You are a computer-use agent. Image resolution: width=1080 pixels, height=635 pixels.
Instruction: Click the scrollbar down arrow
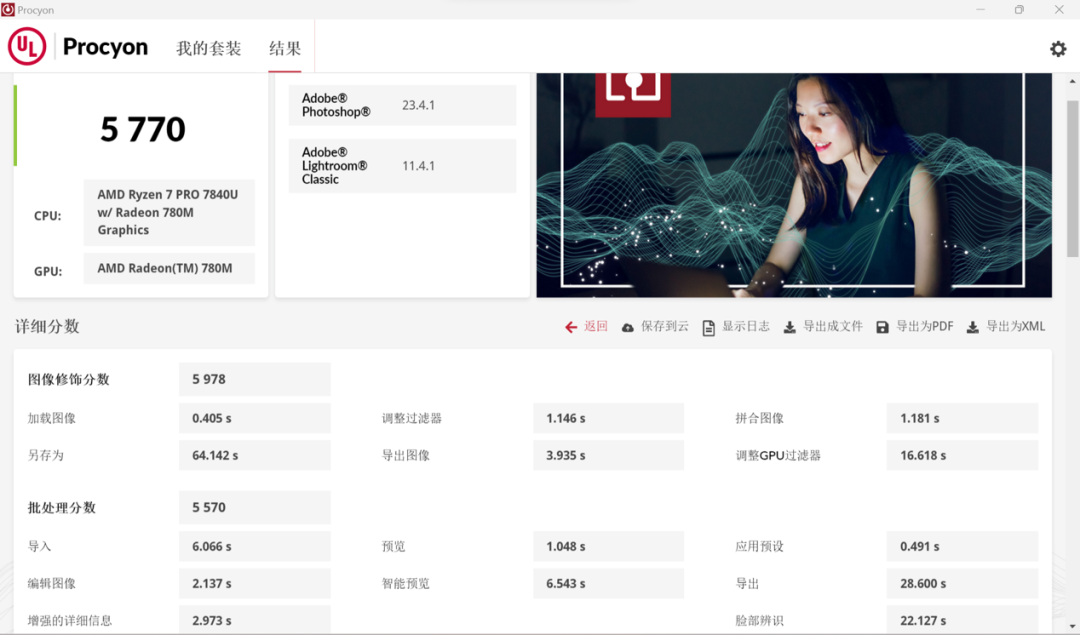click(1072, 626)
